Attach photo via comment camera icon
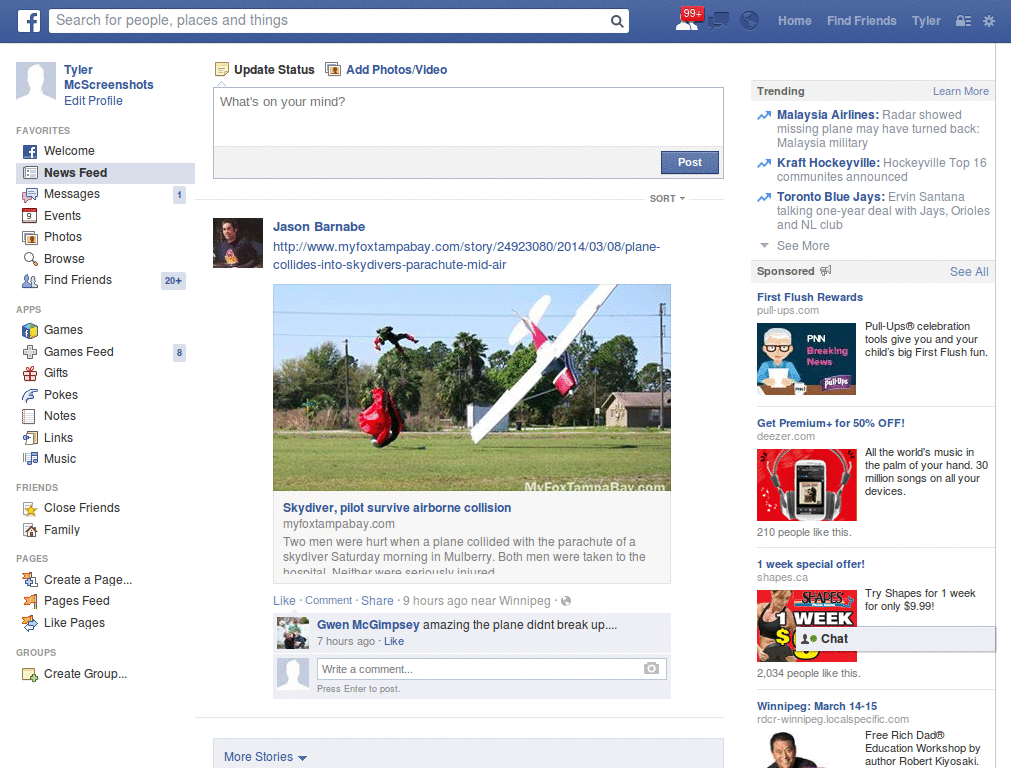This screenshot has height=768, width=1024. tap(651, 668)
